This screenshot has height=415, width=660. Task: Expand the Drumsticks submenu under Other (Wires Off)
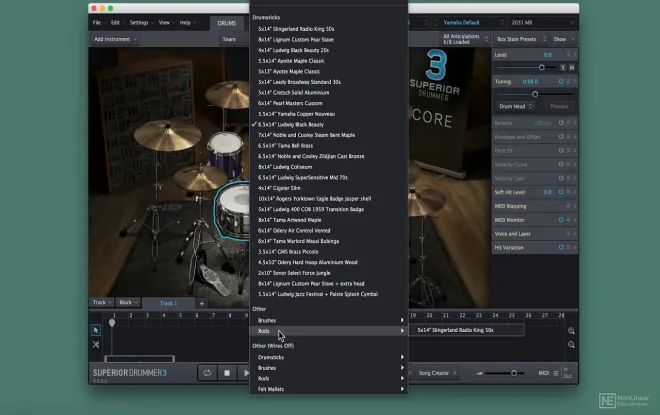pos(329,357)
